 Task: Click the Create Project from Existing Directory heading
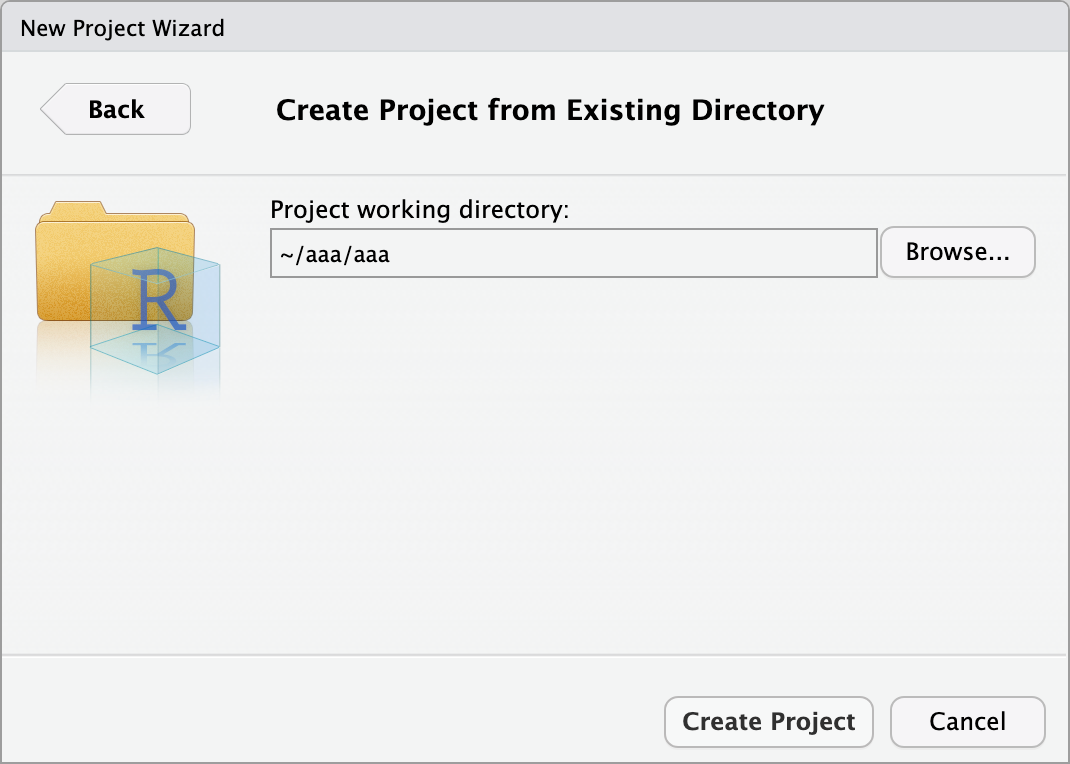(x=549, y=110)
